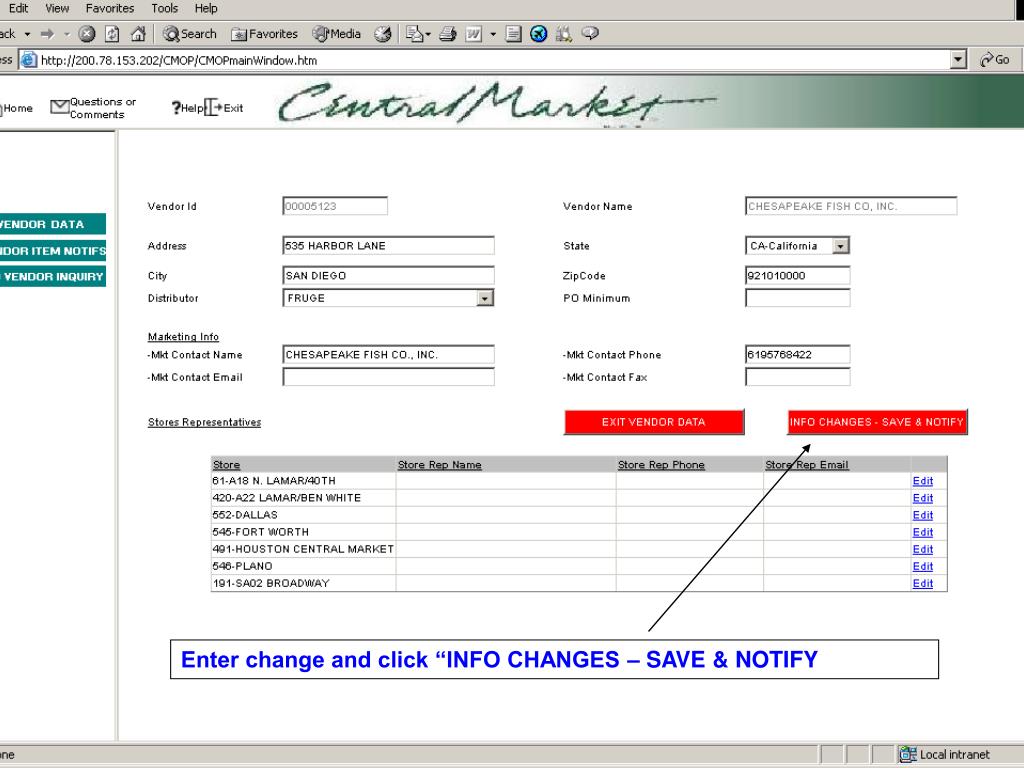
Task: Open the Back button history dropdown arrow
Action: tap(27, 34)
